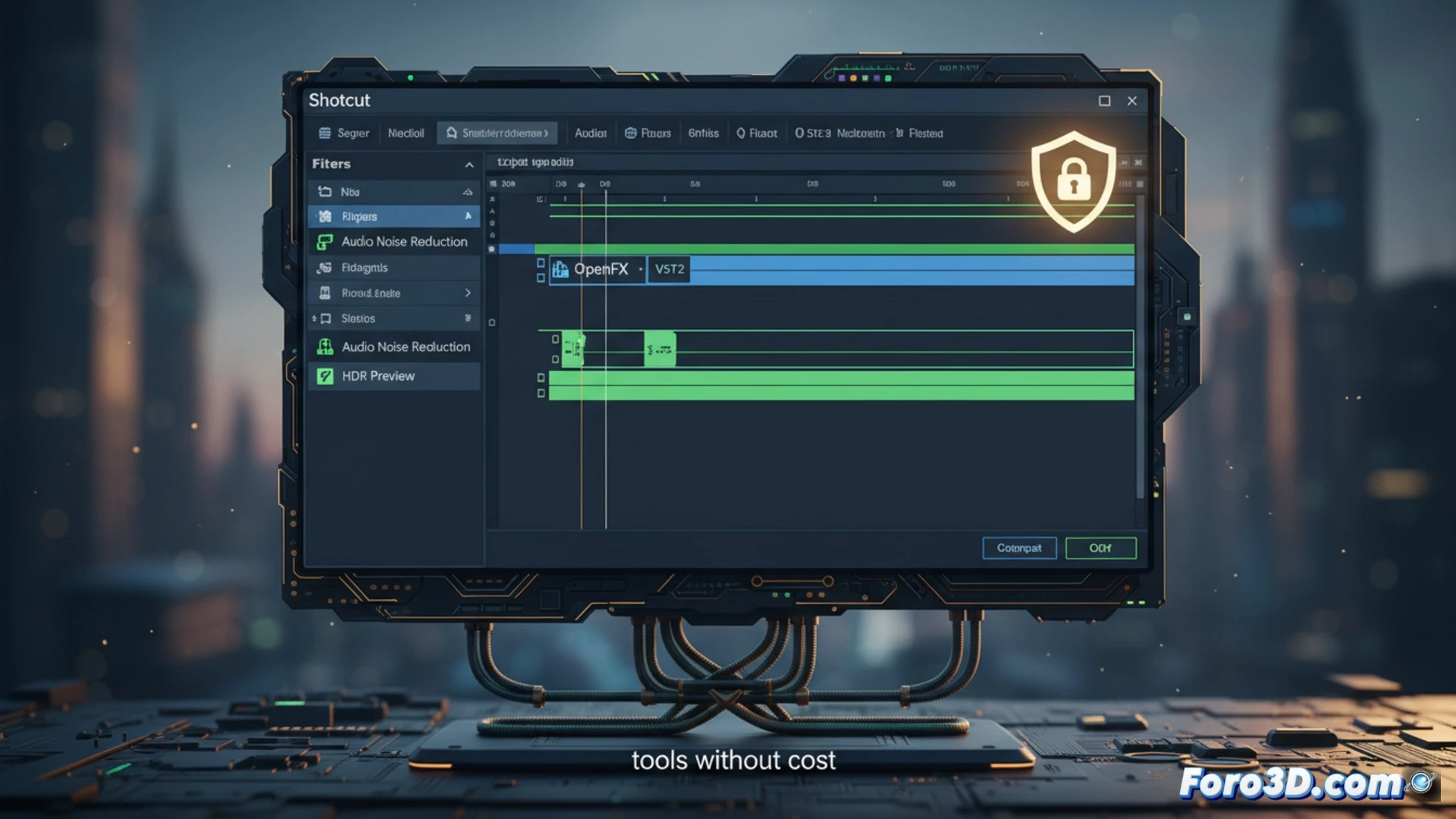Click the cursor icon at right of Rliqers row
The width and height of the screenshot is (1456, 819).
(468, 216)
